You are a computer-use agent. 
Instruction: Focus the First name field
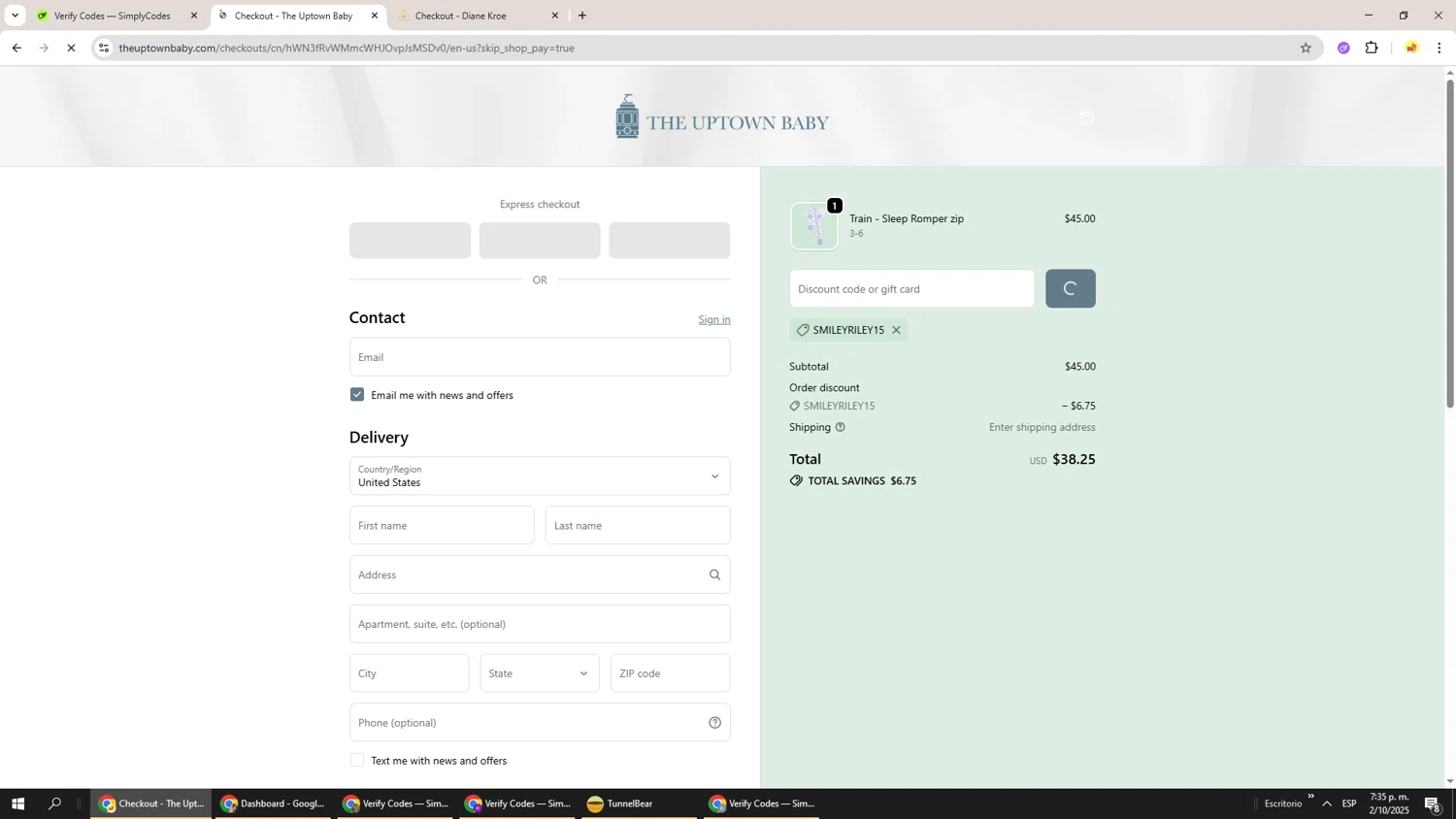(x=442, y=525)
